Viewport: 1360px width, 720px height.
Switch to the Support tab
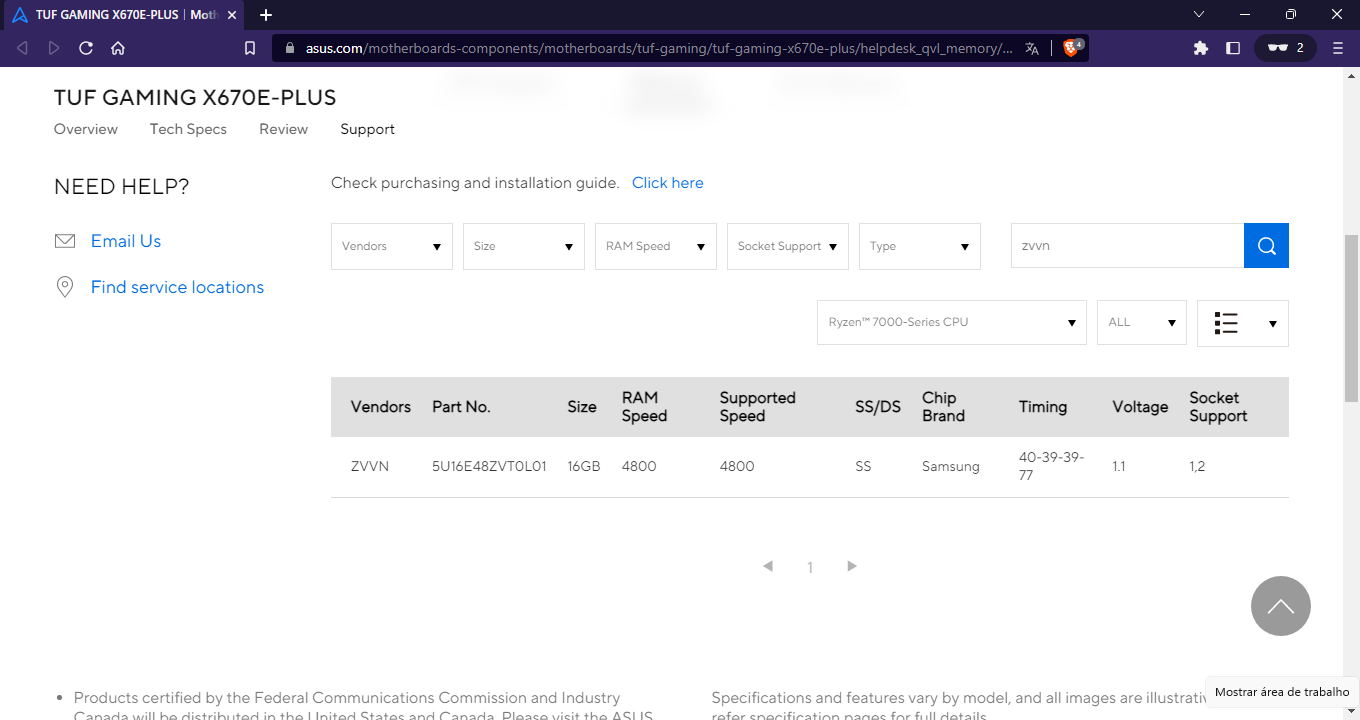click(x=367, y=129)
